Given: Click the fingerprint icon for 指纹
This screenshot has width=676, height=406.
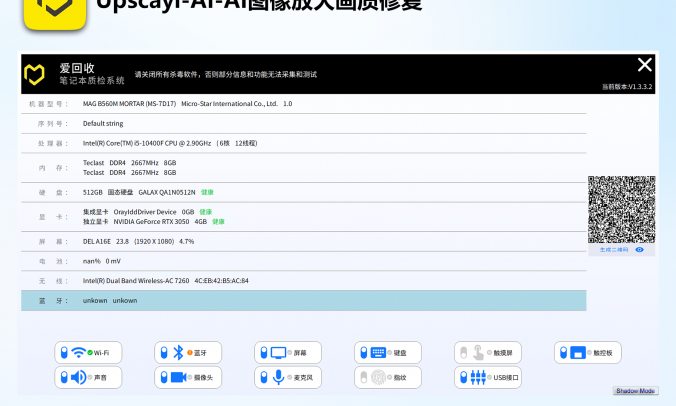Looking at the screenshot, I should (x=378, y=377).
